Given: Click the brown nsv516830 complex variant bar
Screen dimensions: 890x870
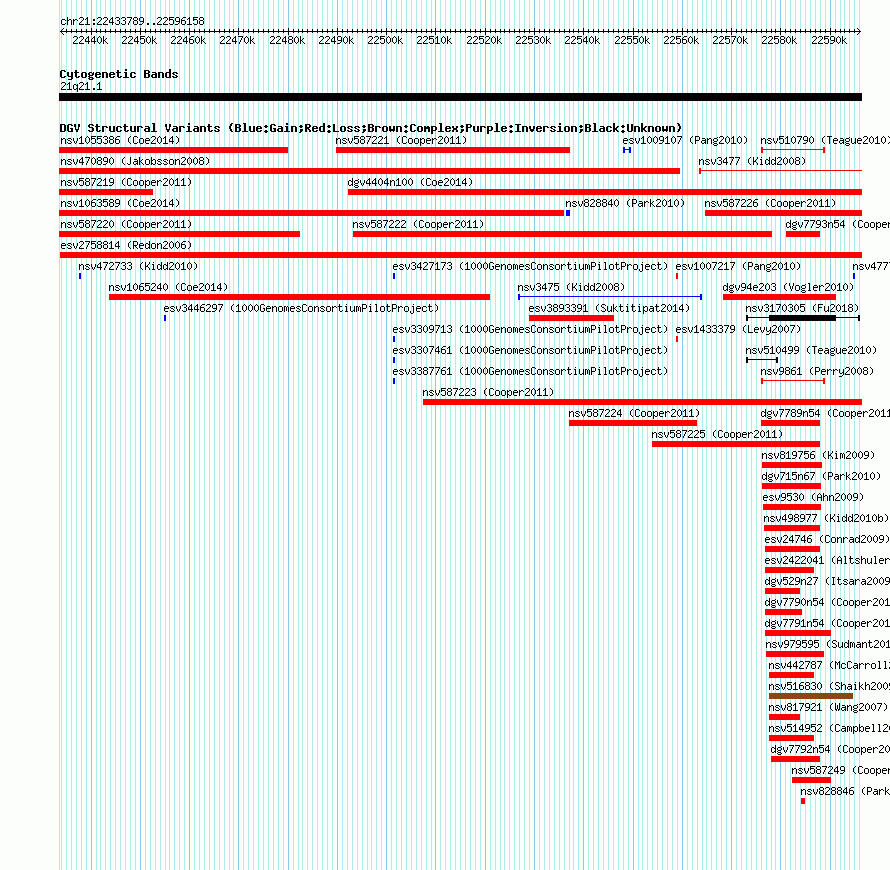Looking at the screenshot, I should (811, 696).
